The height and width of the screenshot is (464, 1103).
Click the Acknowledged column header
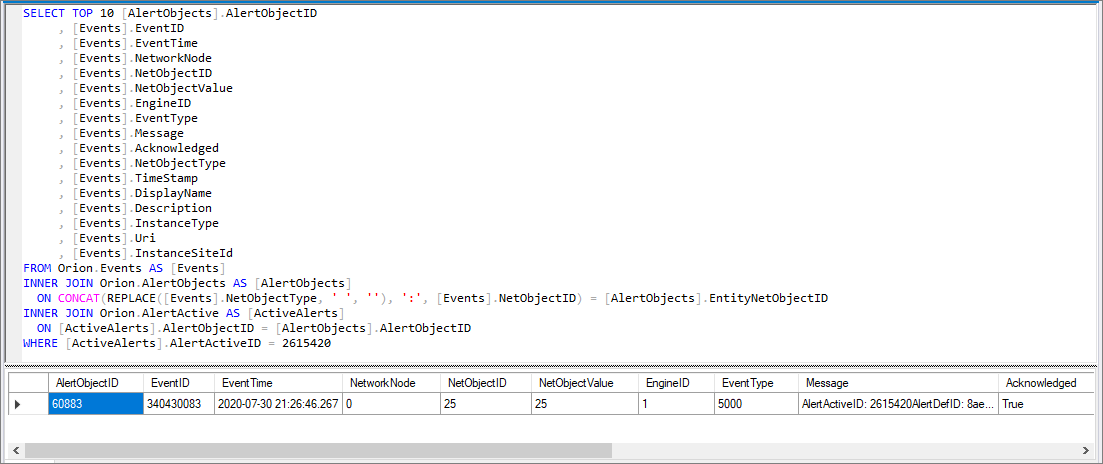pyautogui.click(x=1047, y=383)
